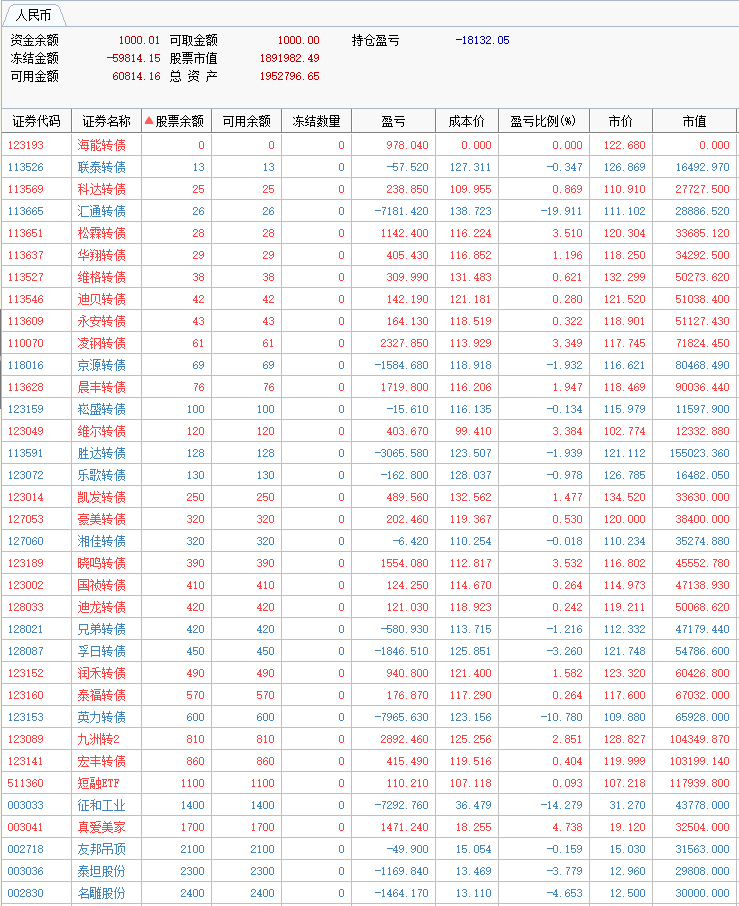Select the 晨丰转债 row name
This screenshot has height=906, width=739.
click(x=102, y=387)
